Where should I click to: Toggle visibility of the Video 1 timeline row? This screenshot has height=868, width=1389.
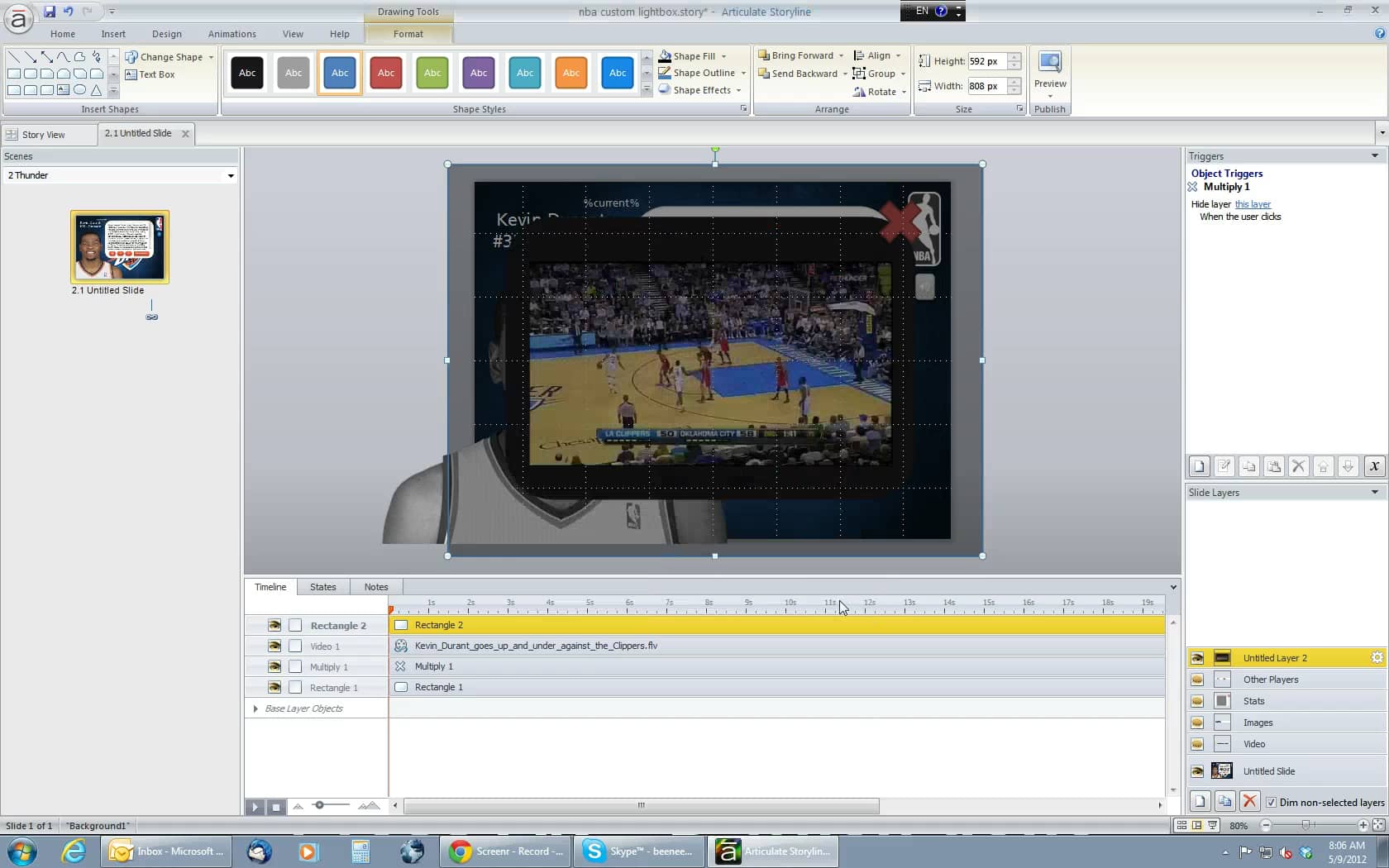coord(274,646)
